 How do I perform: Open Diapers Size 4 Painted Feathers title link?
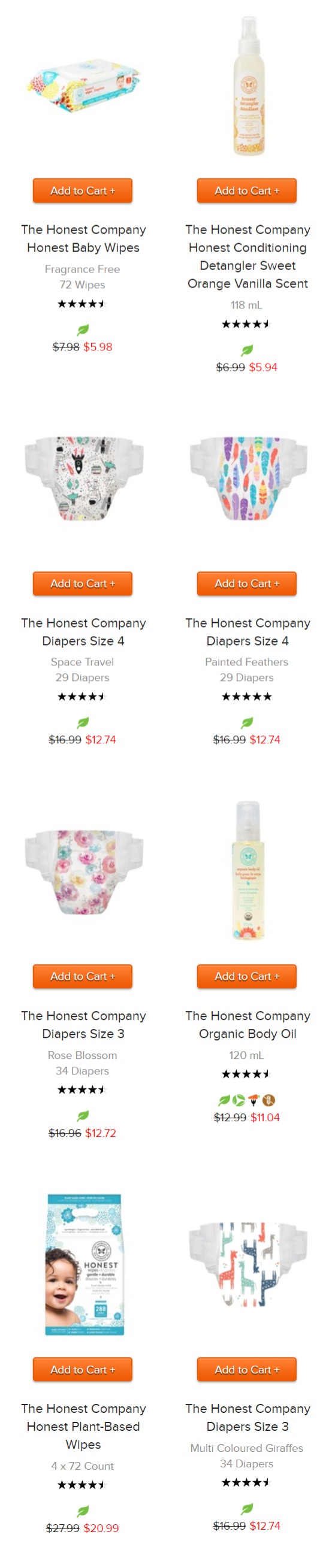click(x=248, y=631)
